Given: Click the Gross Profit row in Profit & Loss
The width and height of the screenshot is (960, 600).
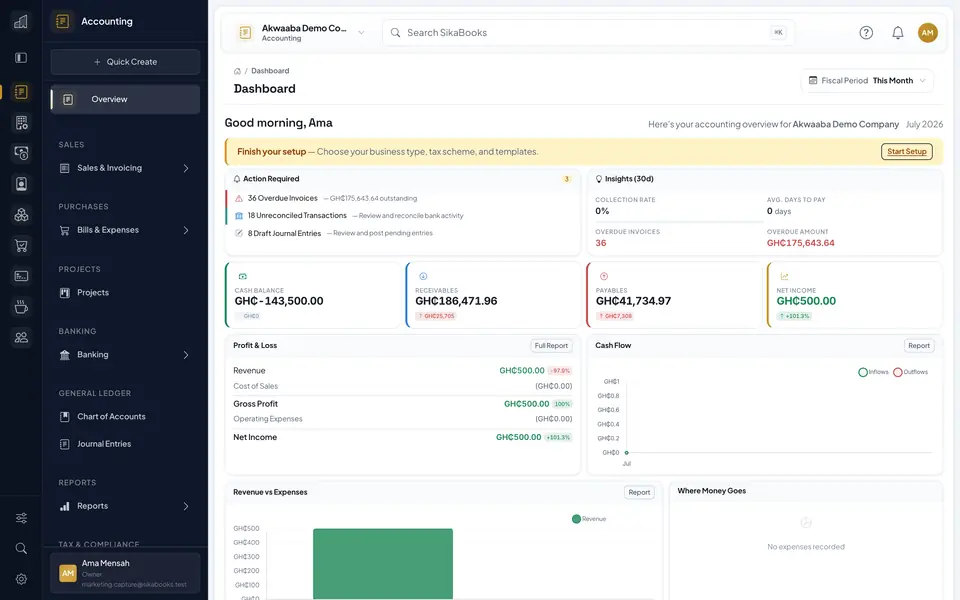Looking at the screenshot, I should 402,404.
